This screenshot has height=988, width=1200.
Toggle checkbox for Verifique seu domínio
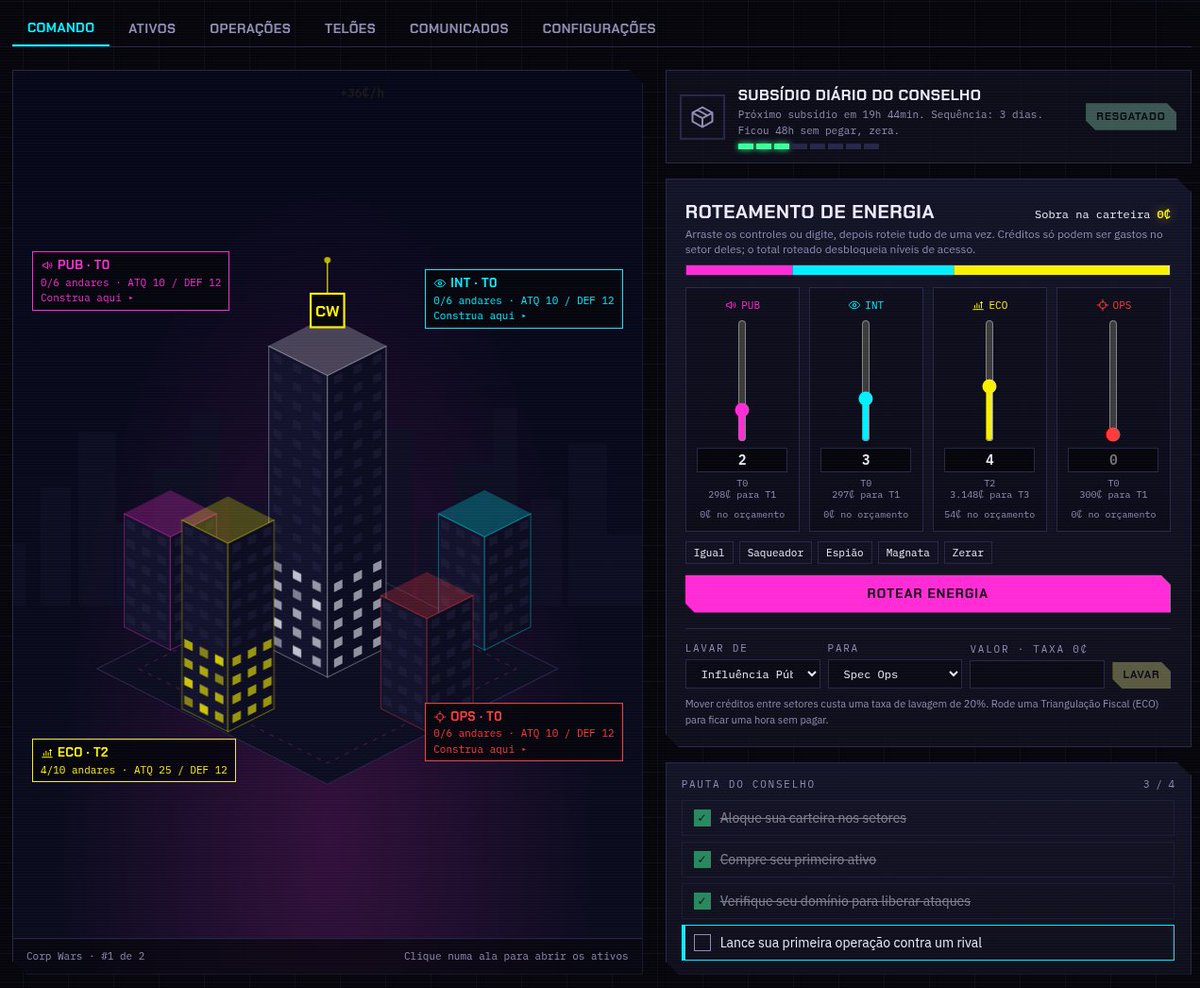[x=702, y=901]
